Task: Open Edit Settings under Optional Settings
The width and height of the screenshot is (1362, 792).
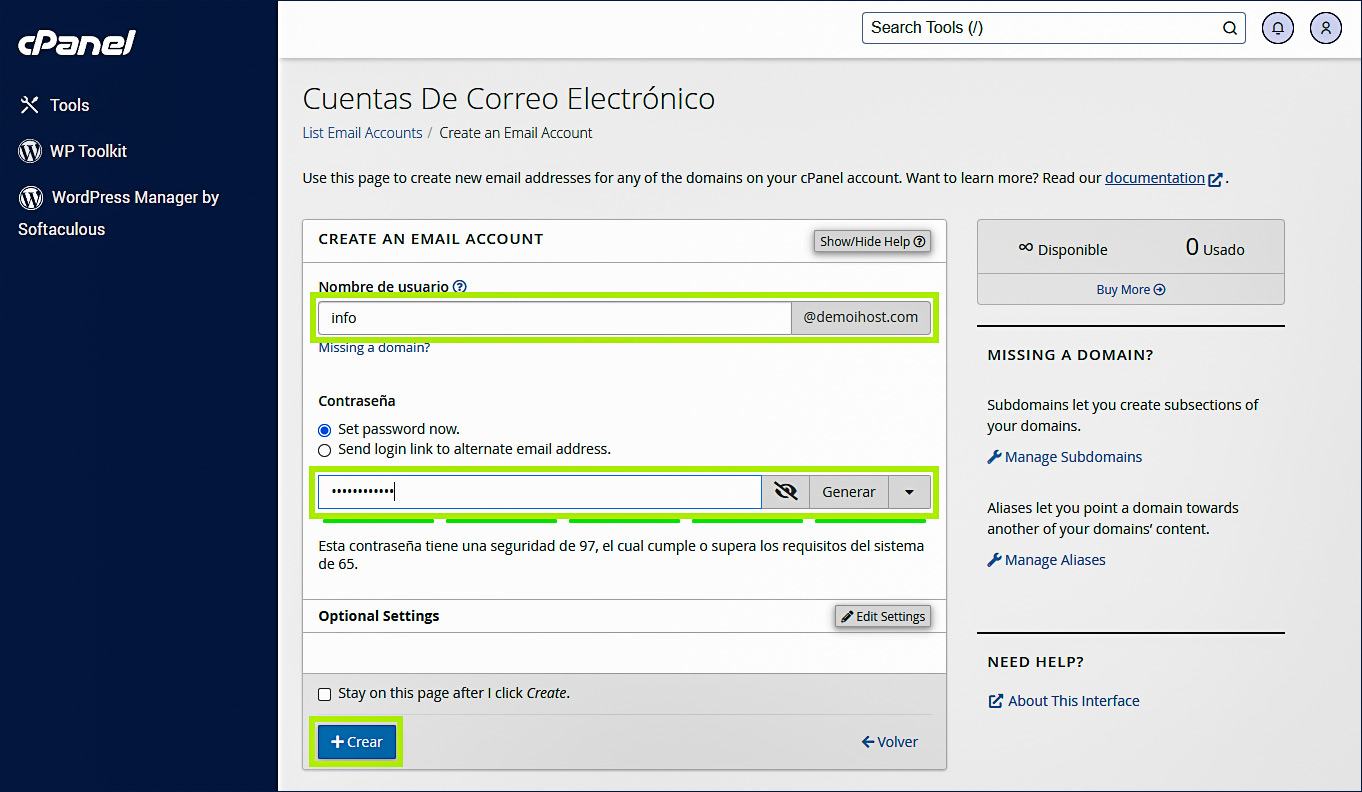Action: [882, 616]
